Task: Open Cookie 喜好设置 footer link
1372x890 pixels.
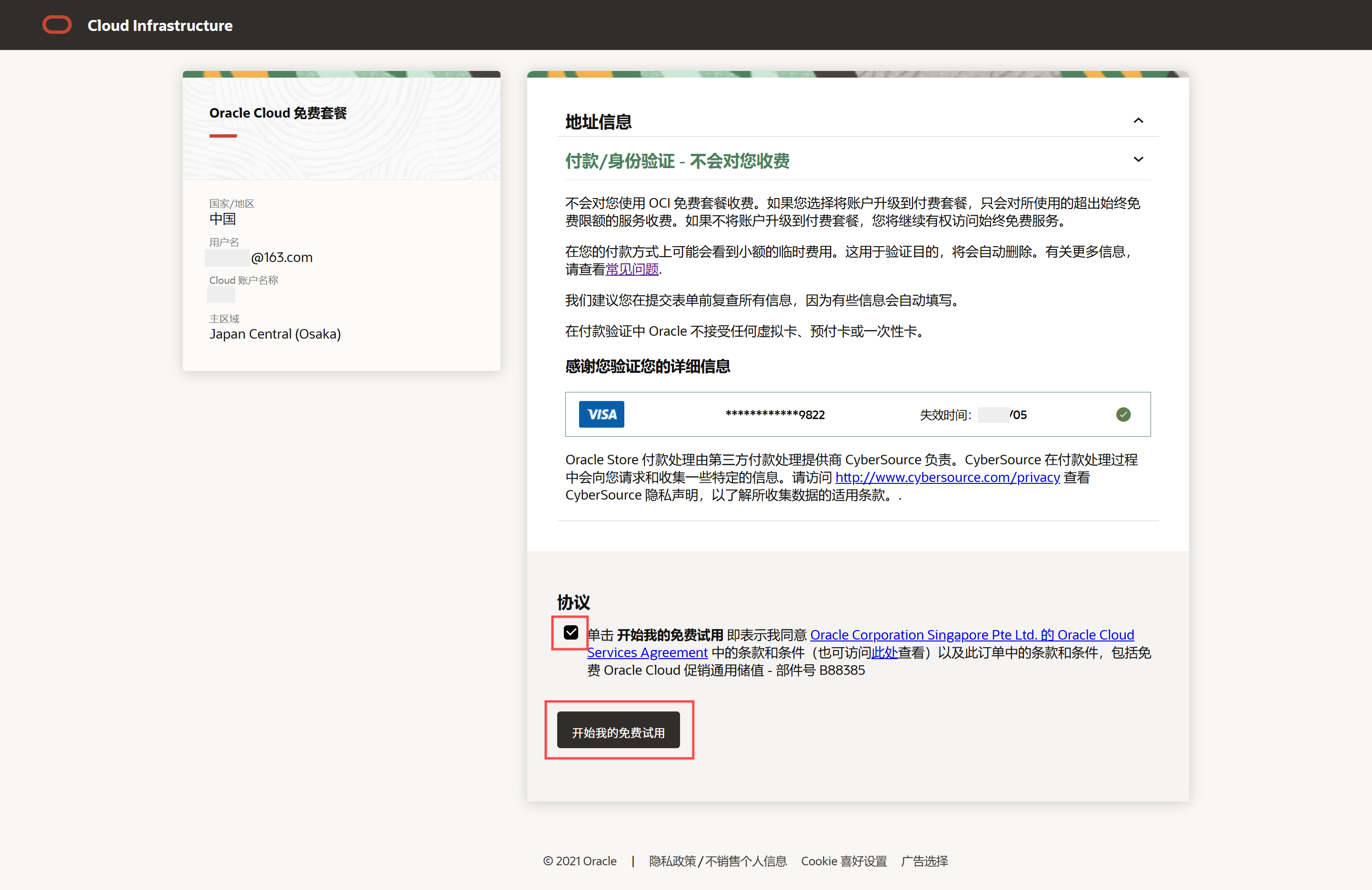Action: point(844,860)
